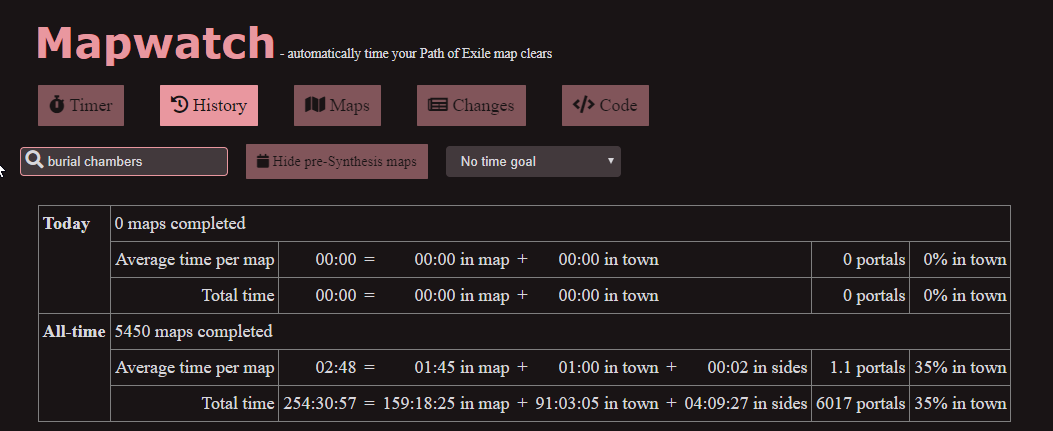
Task: Click the stopwatch icon on Timer
Action: [x=57, y=105]
